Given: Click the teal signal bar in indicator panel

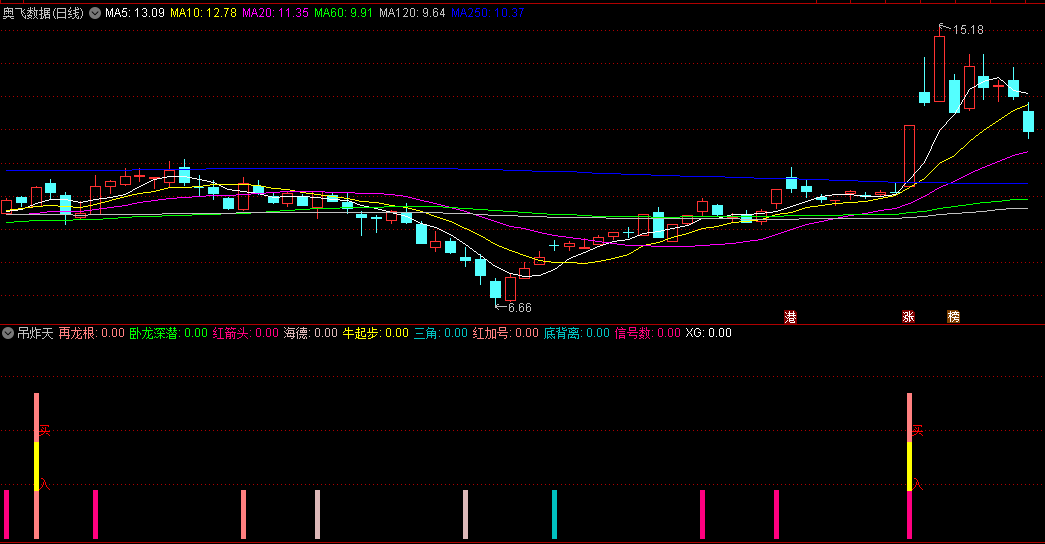Looking at the screenshot, I should click(x=554, y=514).
